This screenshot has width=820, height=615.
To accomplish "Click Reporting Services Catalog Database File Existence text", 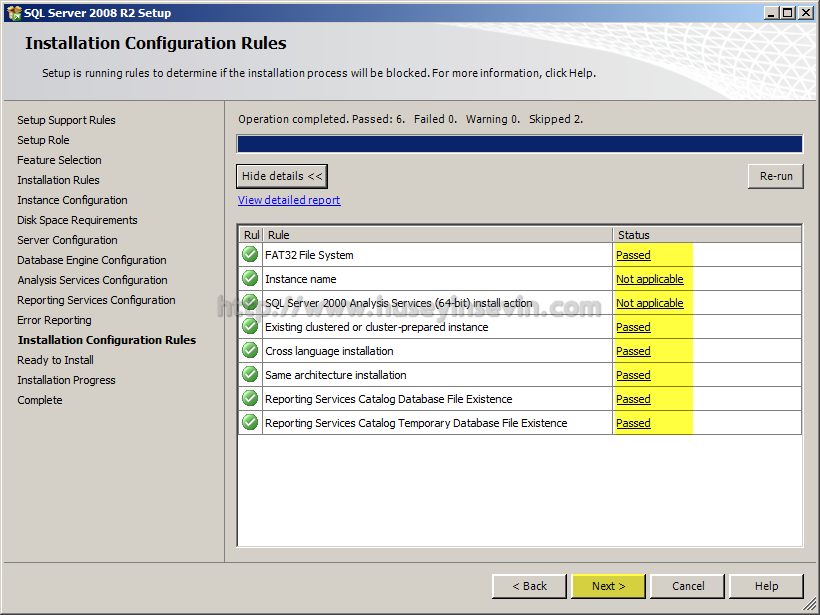I will (389, 400).
